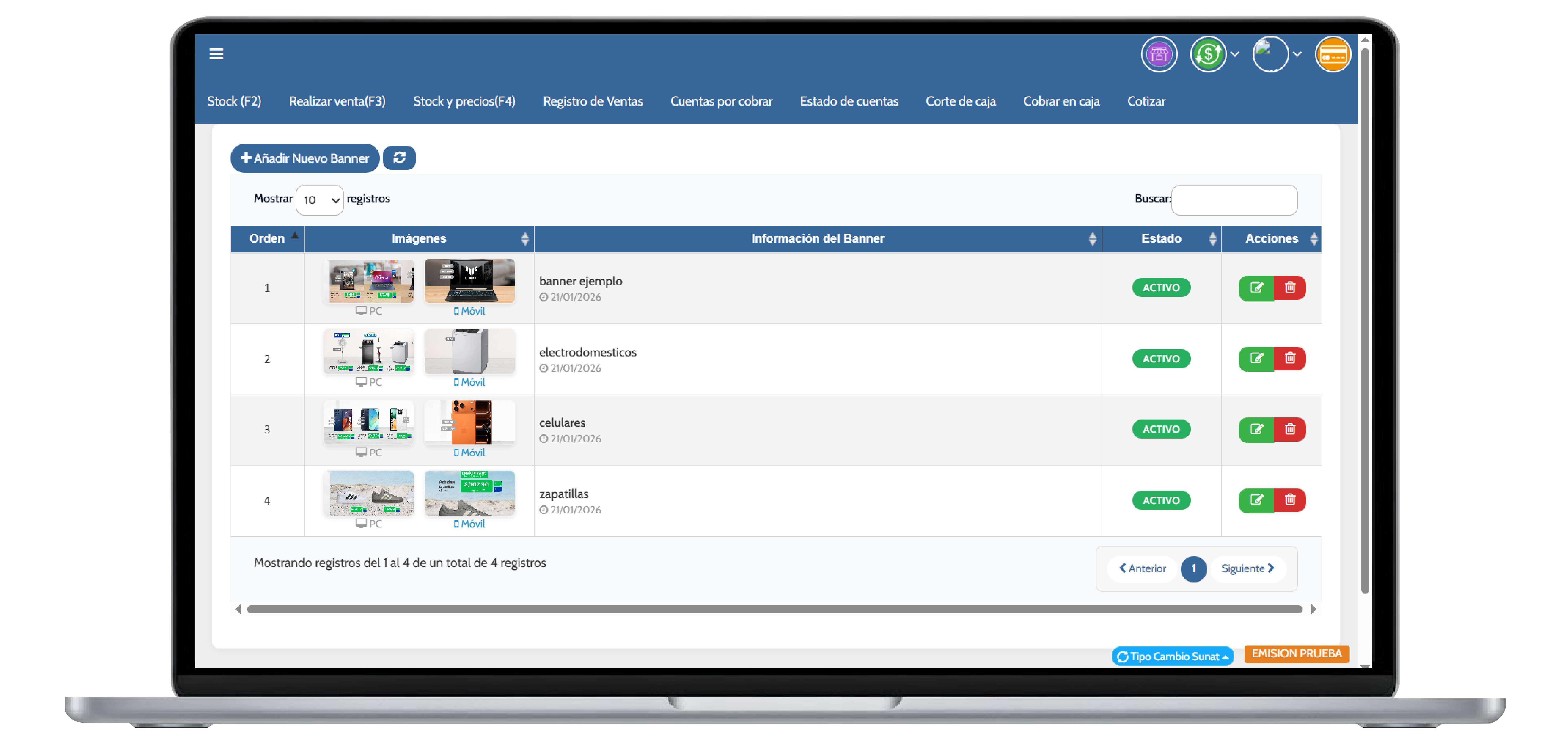Open Móvil thumbnail of electrodomesticos
This screenshot has height=733, width=1568.
pyautogui.click(x=469, y=352)
